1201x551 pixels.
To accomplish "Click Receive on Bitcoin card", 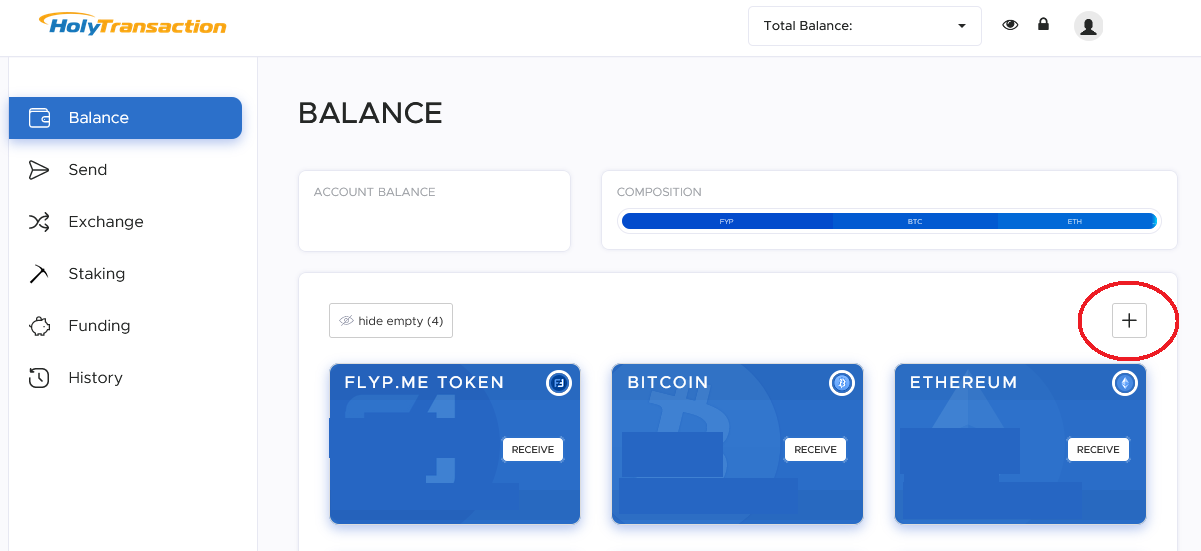I will coord(815,450).
